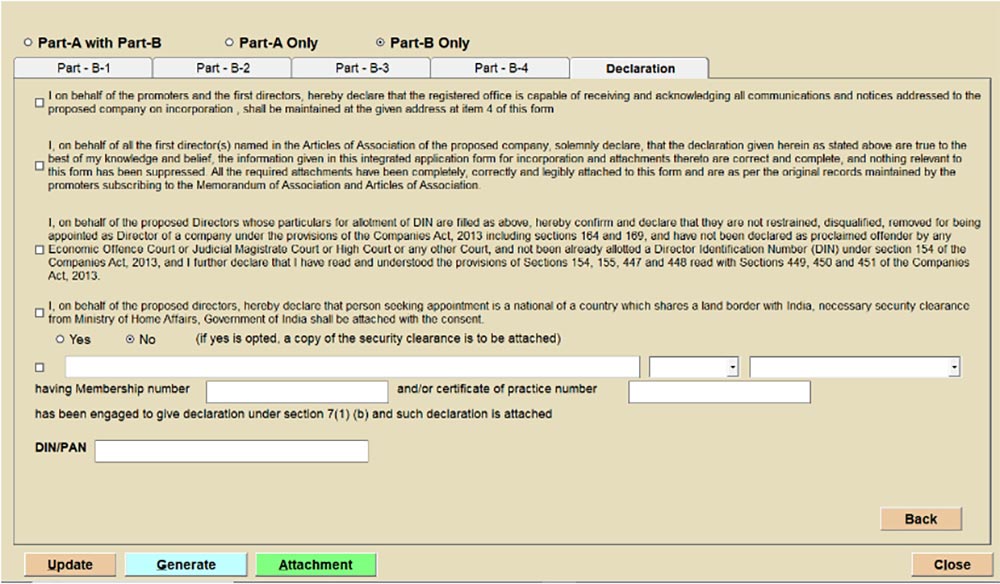Image resolution: width=1000 pixels, height=584 pixels.
Task: Tick the registered office declaration checkbox
Action: pos(39,102)
